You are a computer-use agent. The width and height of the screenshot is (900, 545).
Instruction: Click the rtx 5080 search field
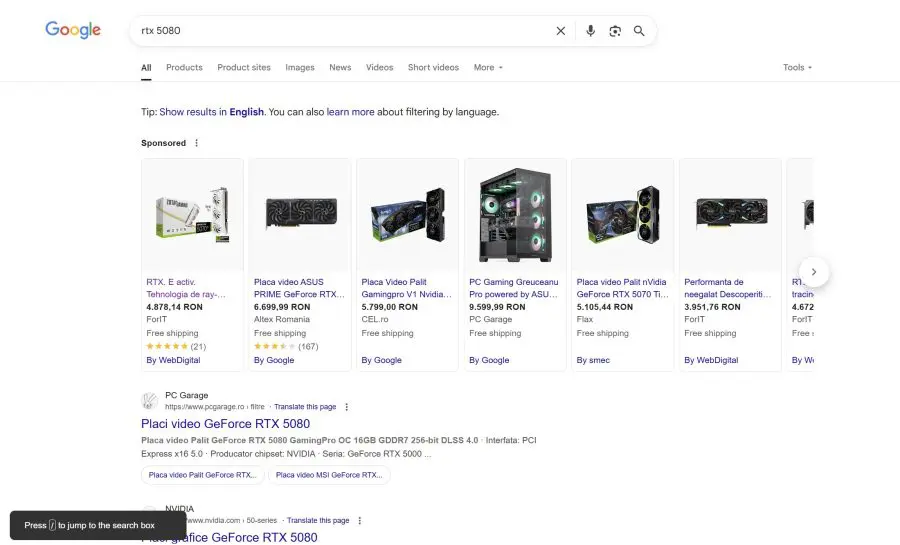coord(344,30)
